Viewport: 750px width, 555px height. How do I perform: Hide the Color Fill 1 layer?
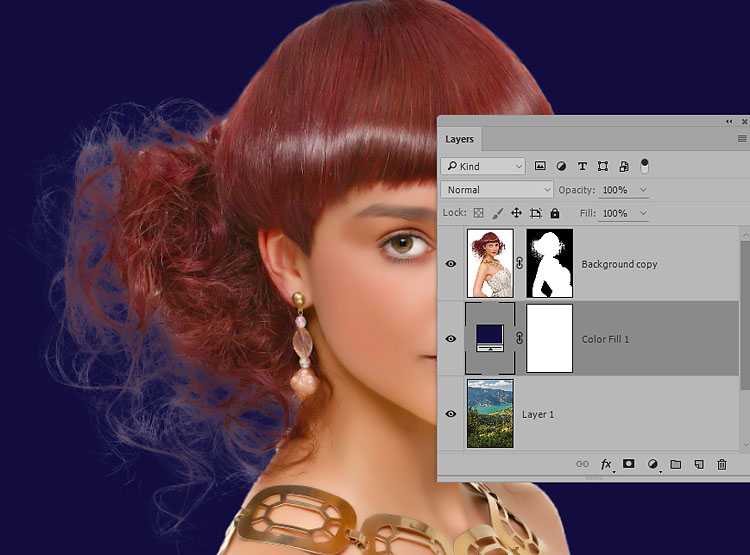451,339
